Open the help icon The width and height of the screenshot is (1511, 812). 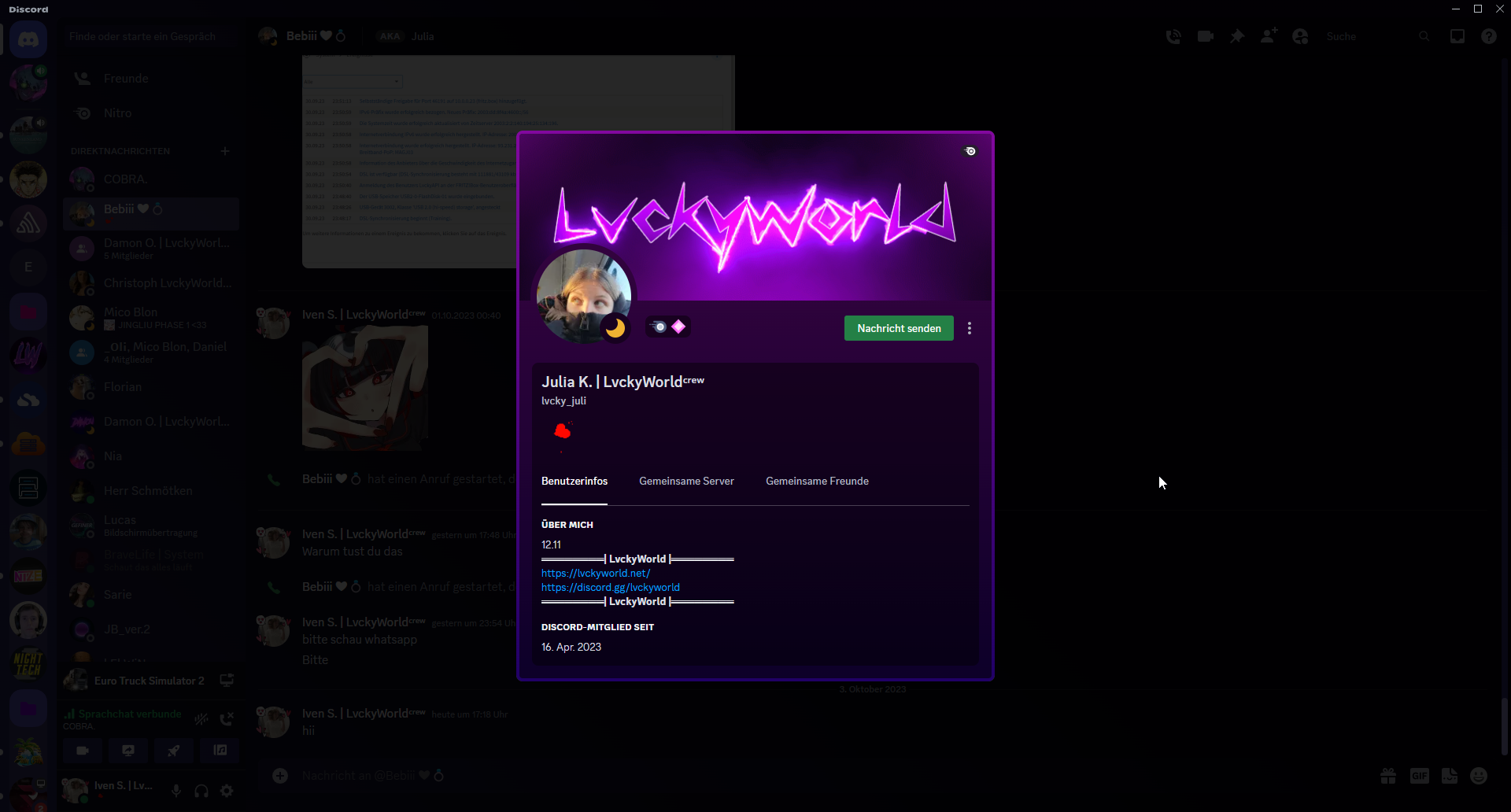click(x=1489, y=36)
